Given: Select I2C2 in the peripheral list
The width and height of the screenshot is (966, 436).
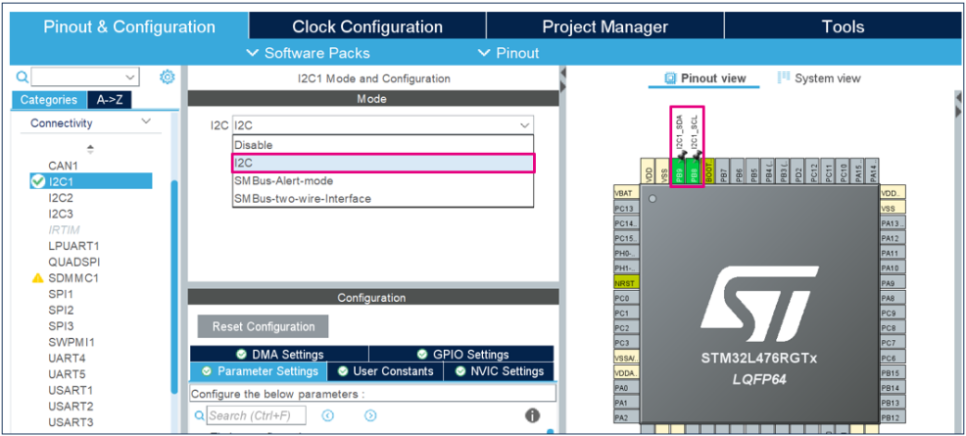Looking at the screenshot, I should 60,198.
